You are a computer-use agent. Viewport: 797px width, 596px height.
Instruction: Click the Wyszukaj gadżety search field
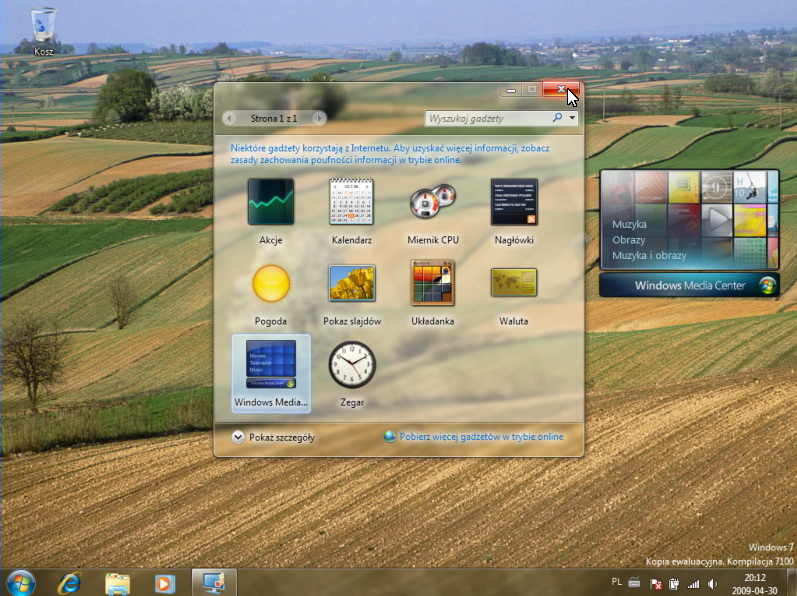(x=488, y=118)
